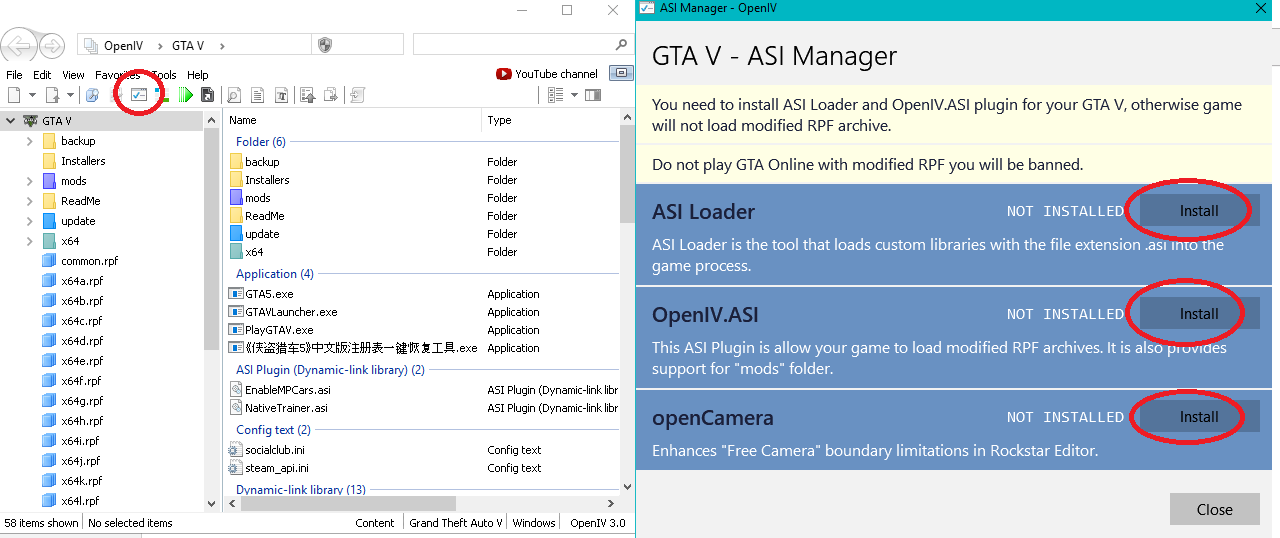Viewport: 1280px width, 538px height.
Task: Select Installers folder in the tree
Action: (83, 161)
